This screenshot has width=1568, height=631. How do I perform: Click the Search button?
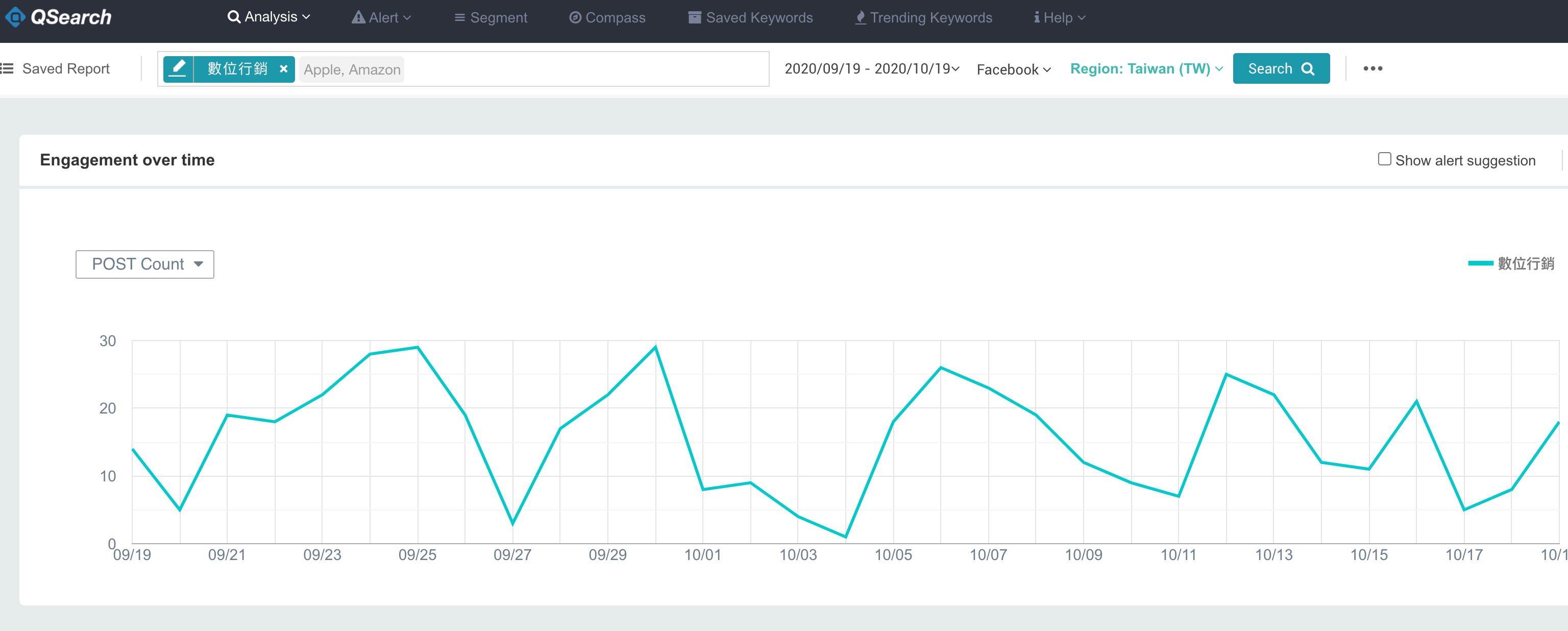point(1281,69)
